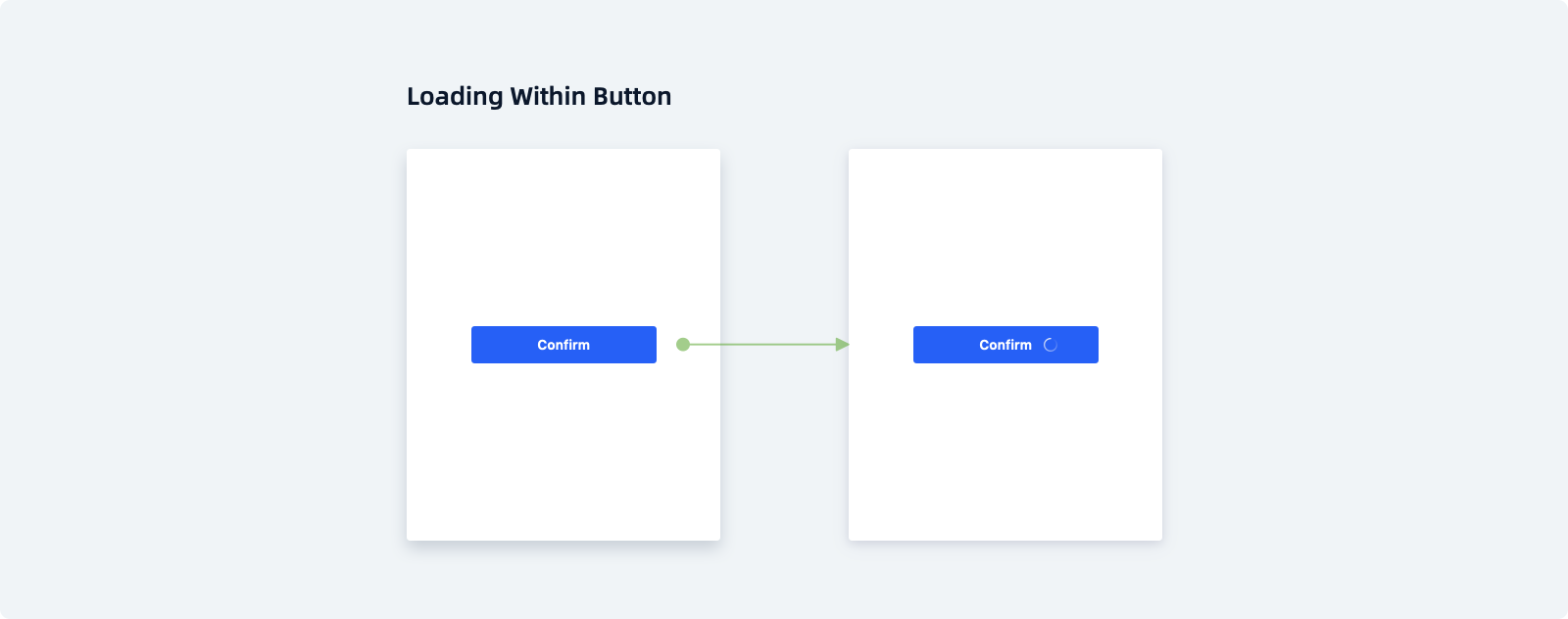Click empty space below the right Confirm button
1568x619 pixels.
point(1005,451)
